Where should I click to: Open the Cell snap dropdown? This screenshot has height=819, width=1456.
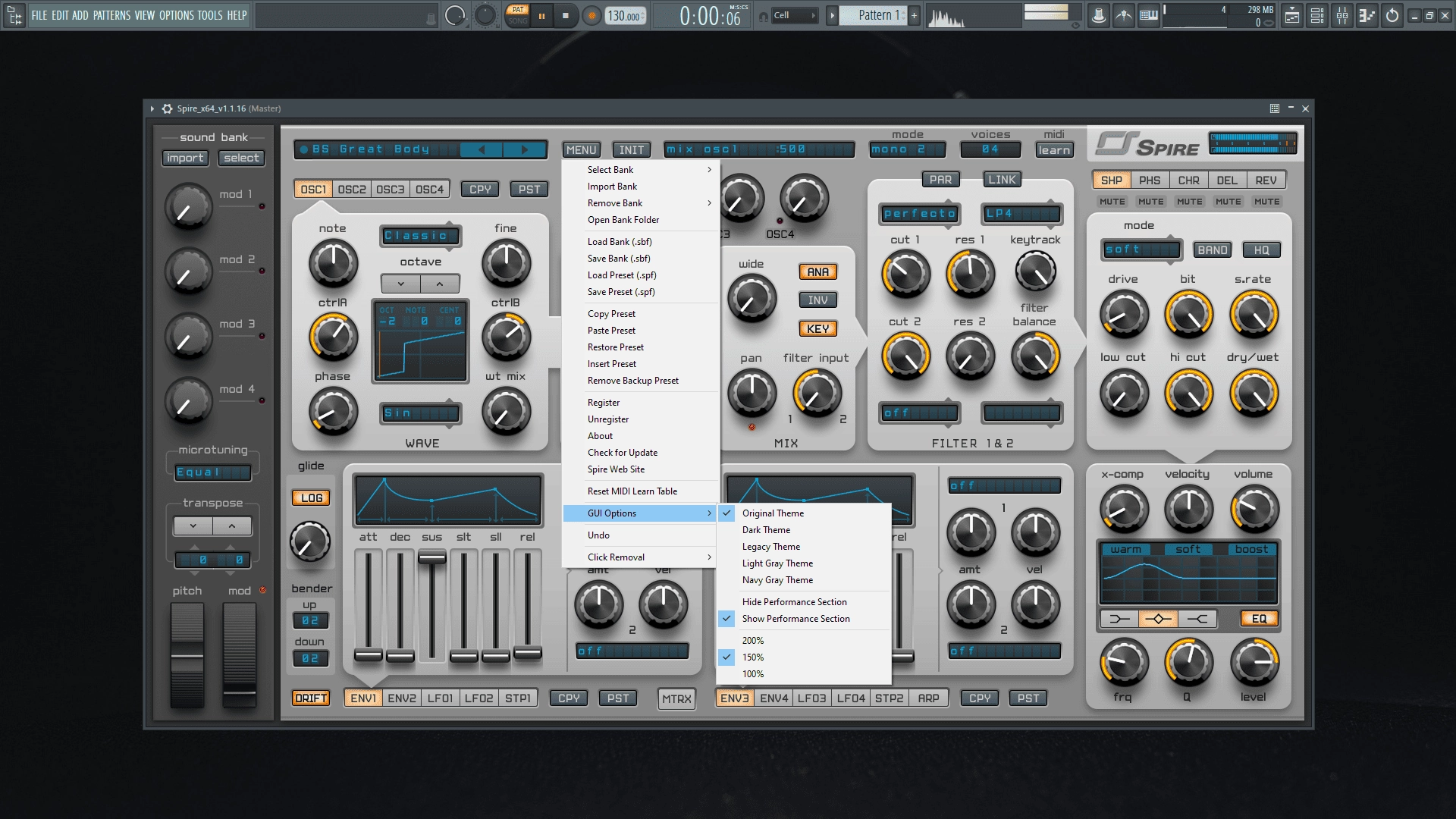[x=795, y=15]
